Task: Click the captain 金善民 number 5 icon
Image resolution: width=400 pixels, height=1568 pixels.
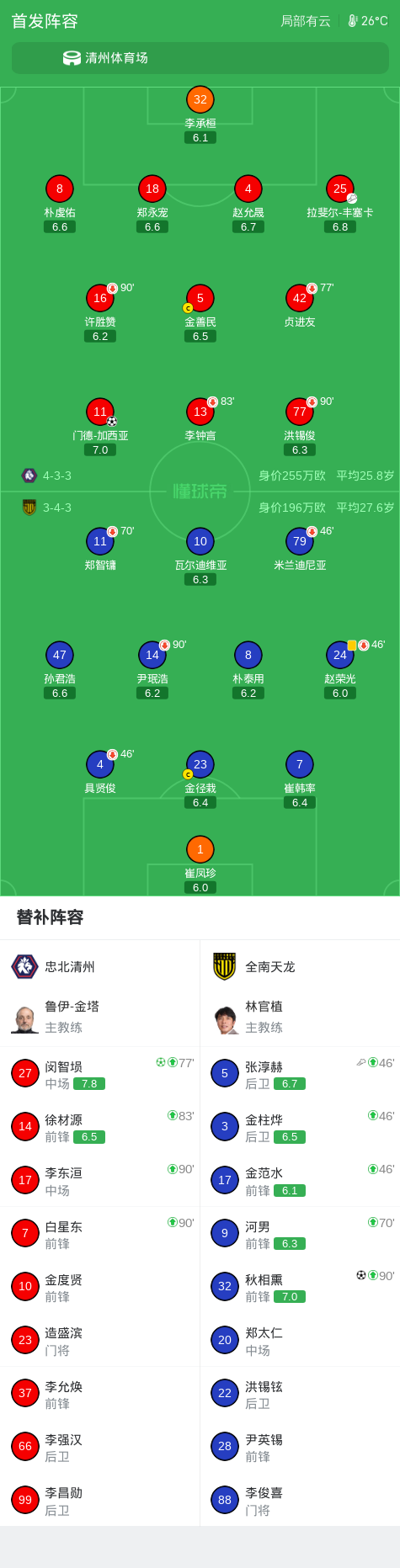Action: pyautogui.click(x=200, y=298)
